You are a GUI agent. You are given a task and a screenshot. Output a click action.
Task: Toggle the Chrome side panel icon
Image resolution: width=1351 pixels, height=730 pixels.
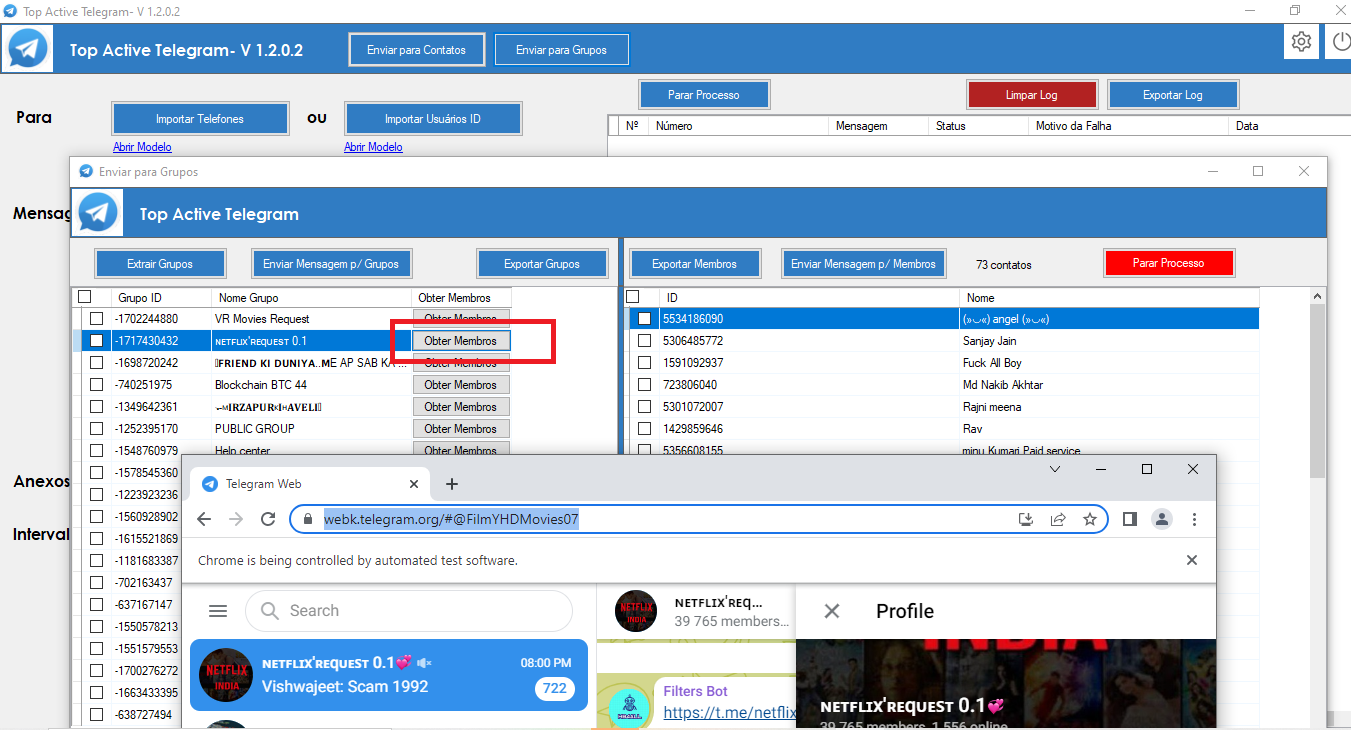click(1130, 519)
